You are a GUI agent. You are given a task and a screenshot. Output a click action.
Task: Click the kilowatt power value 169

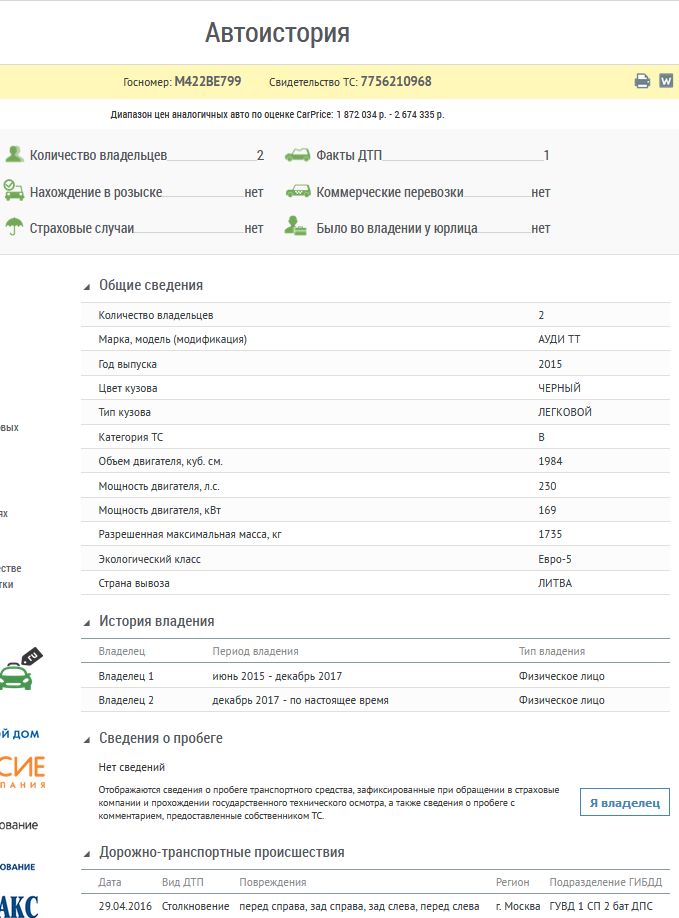(547, 509)
